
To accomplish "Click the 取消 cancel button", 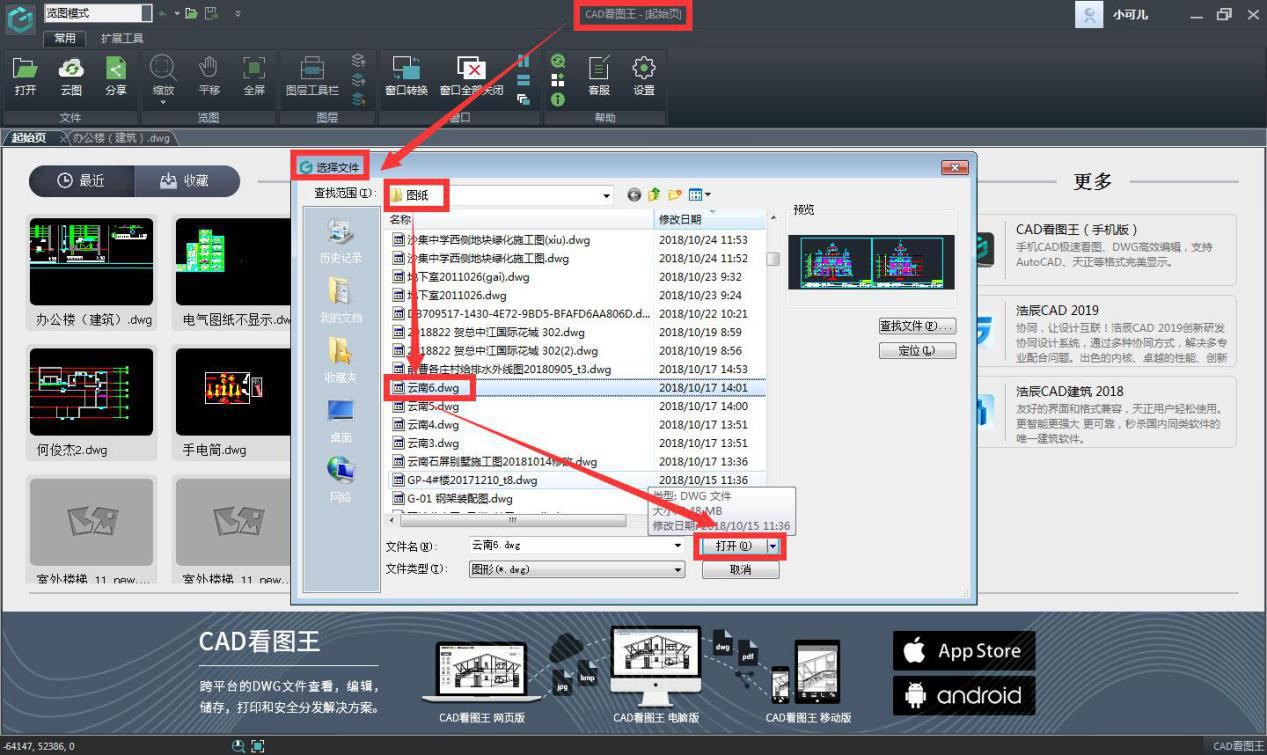I will click(740, 570).
